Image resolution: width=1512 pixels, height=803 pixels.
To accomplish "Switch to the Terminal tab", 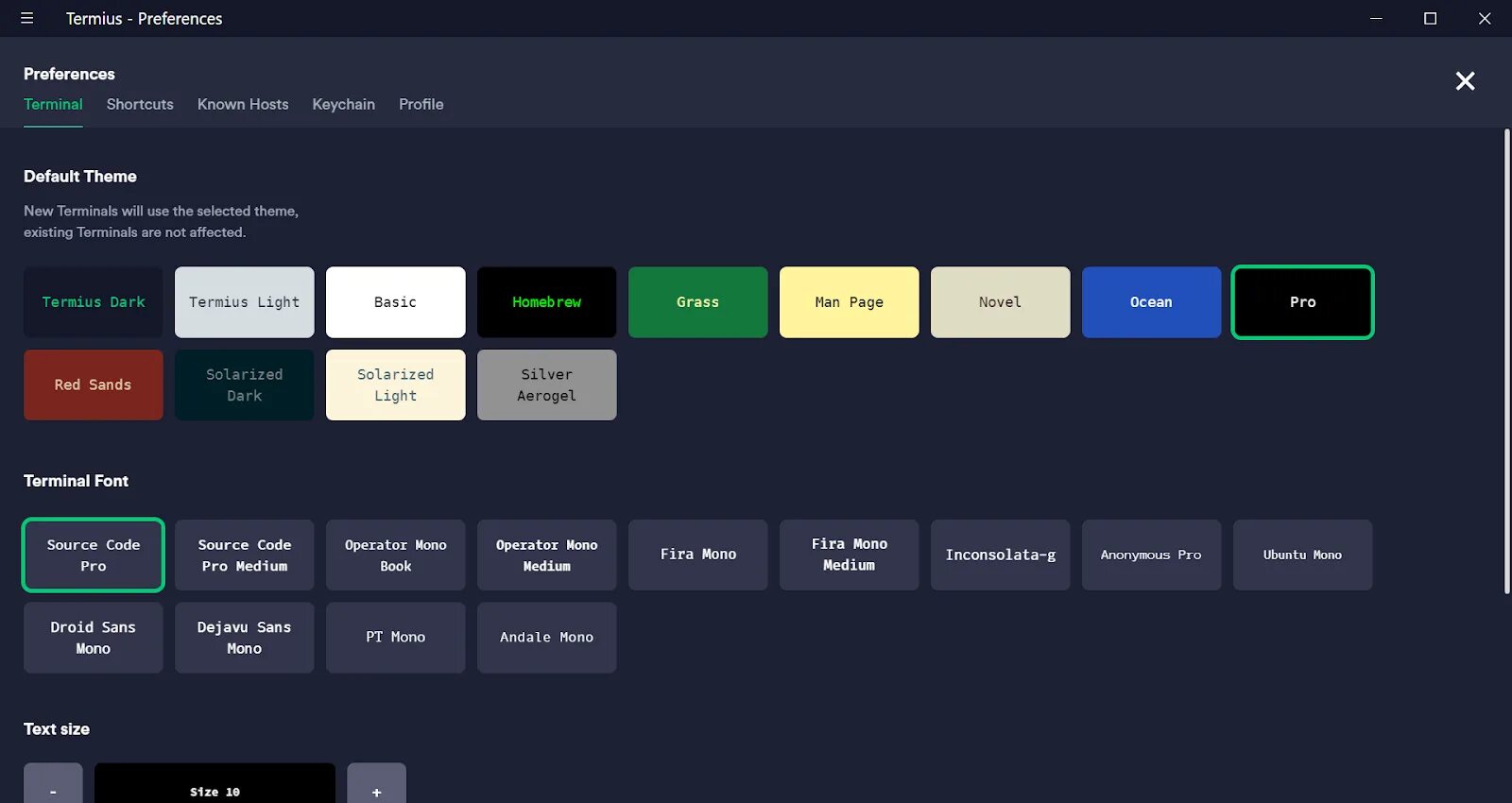I will click(x=53, y=104).
